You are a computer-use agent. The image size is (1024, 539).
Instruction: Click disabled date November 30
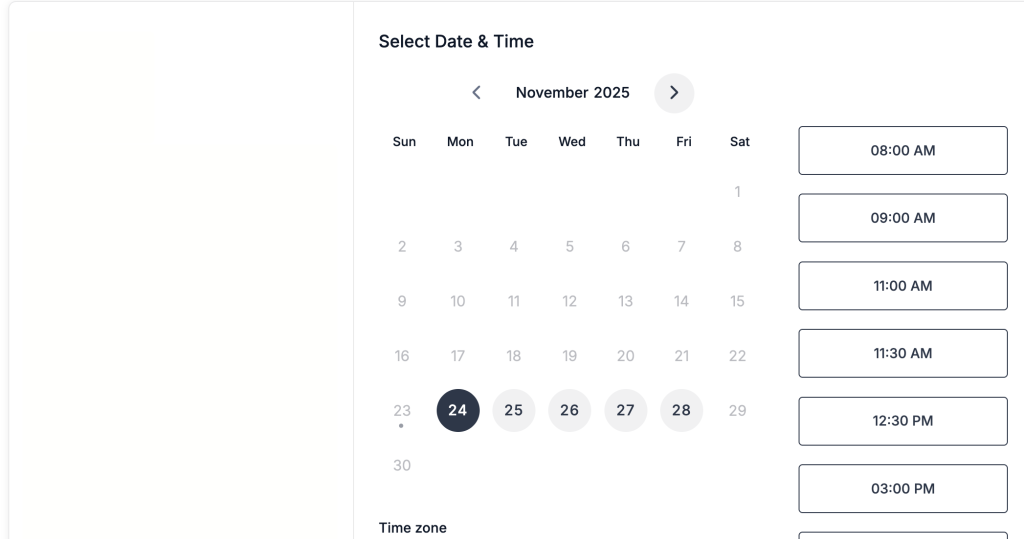[402, 465]
